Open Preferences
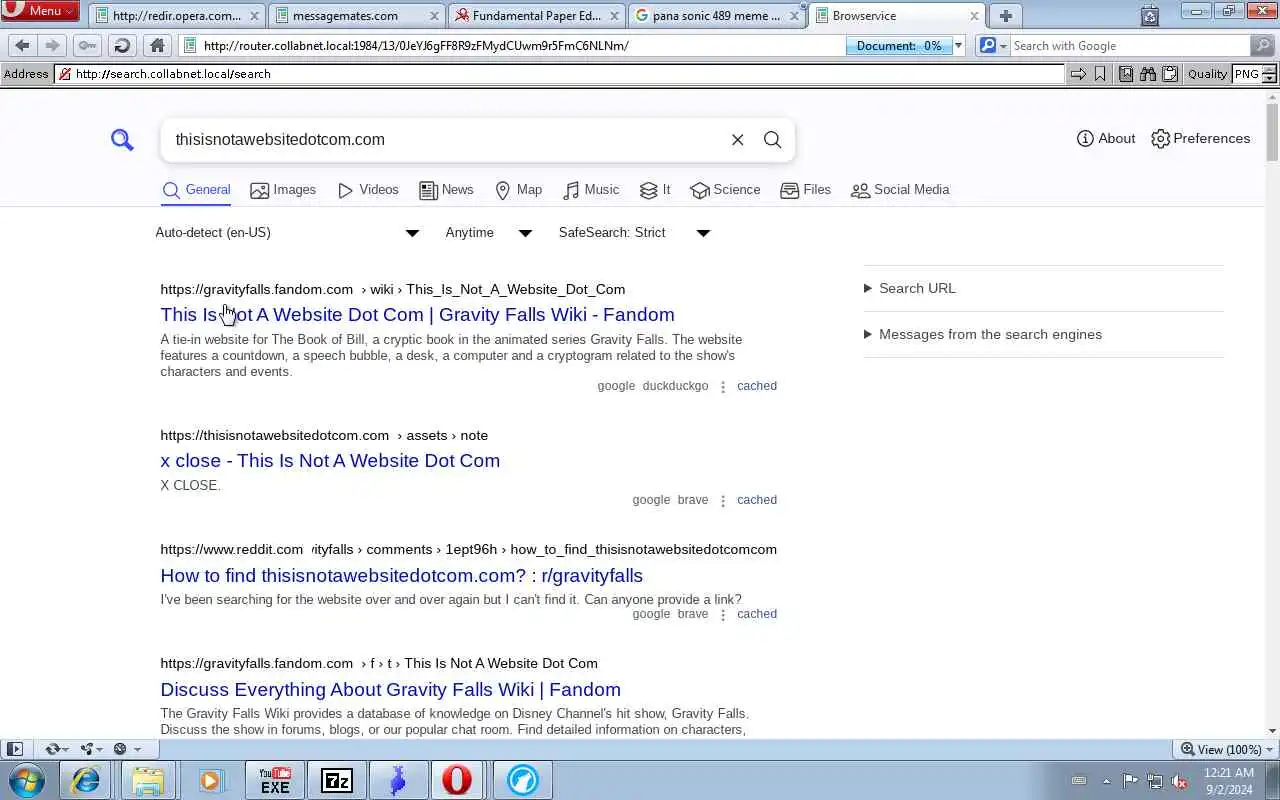 (1200, 139)
